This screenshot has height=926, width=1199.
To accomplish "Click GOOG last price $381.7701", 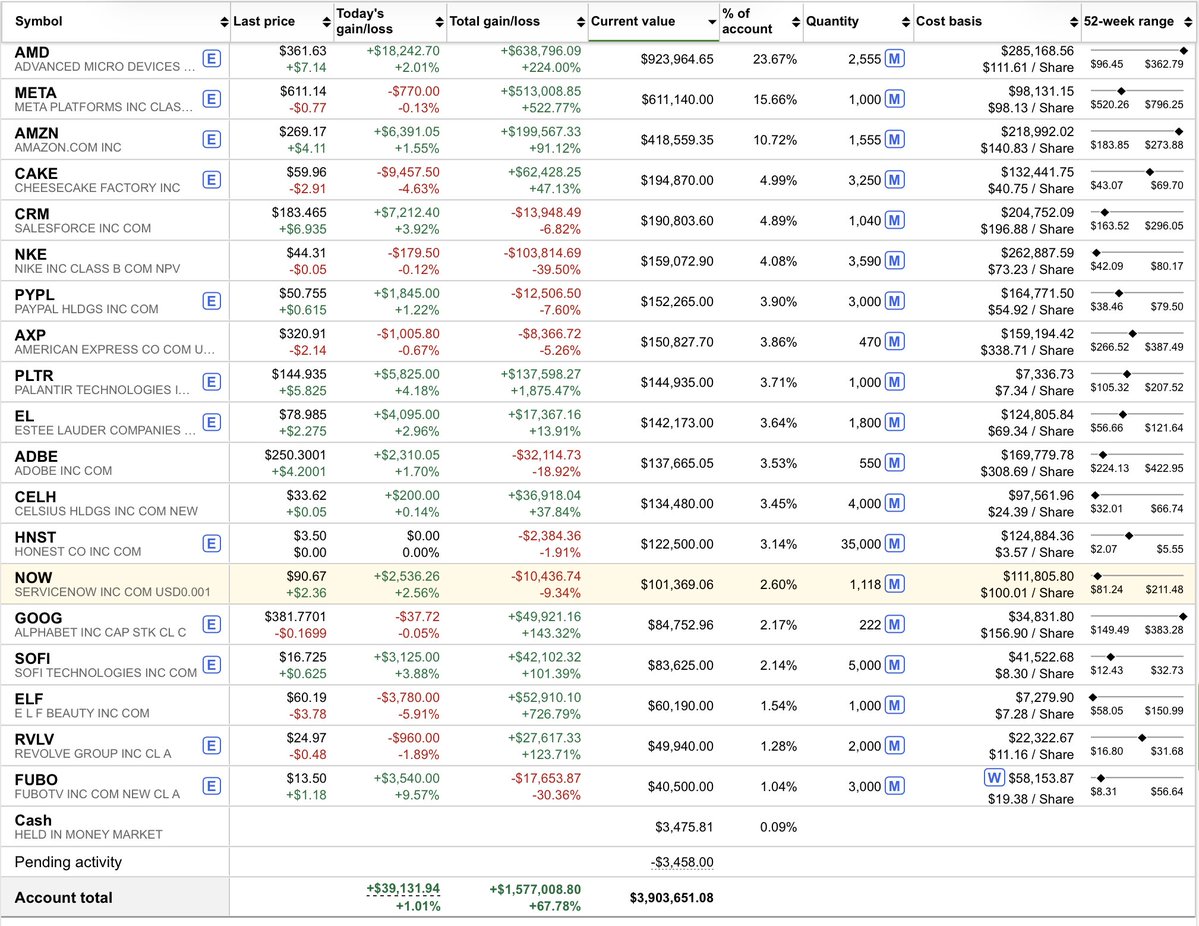I will (295, 616).
